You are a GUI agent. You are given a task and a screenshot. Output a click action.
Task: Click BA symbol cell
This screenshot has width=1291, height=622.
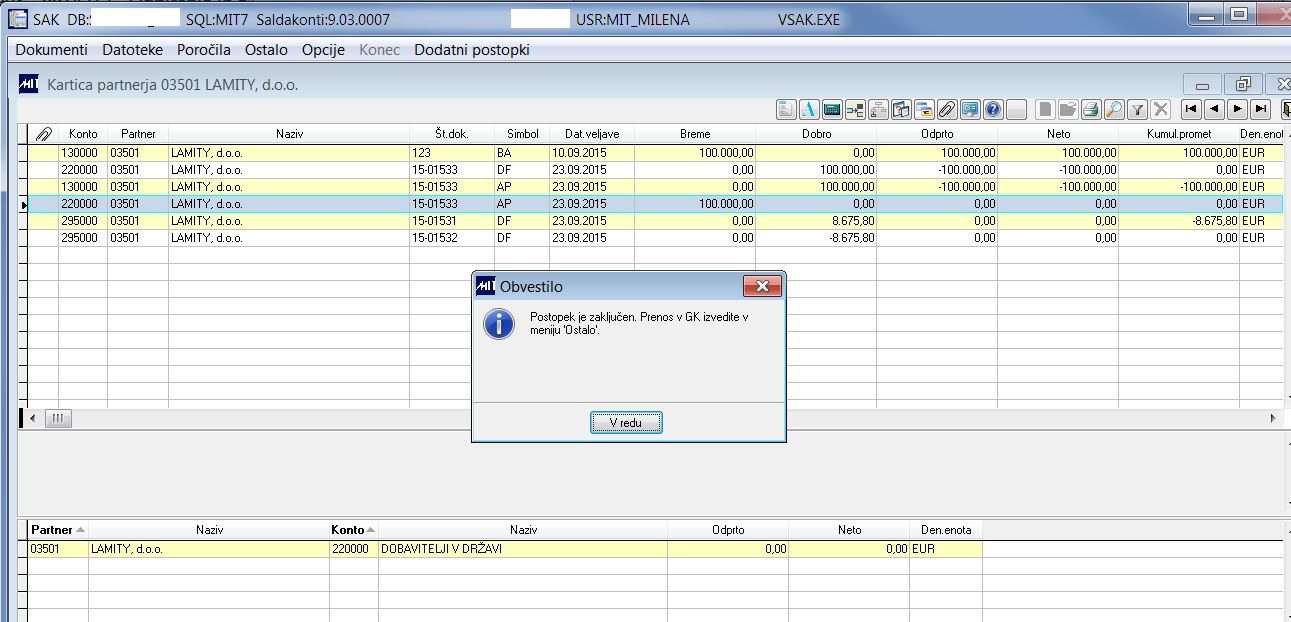[522, 153]
